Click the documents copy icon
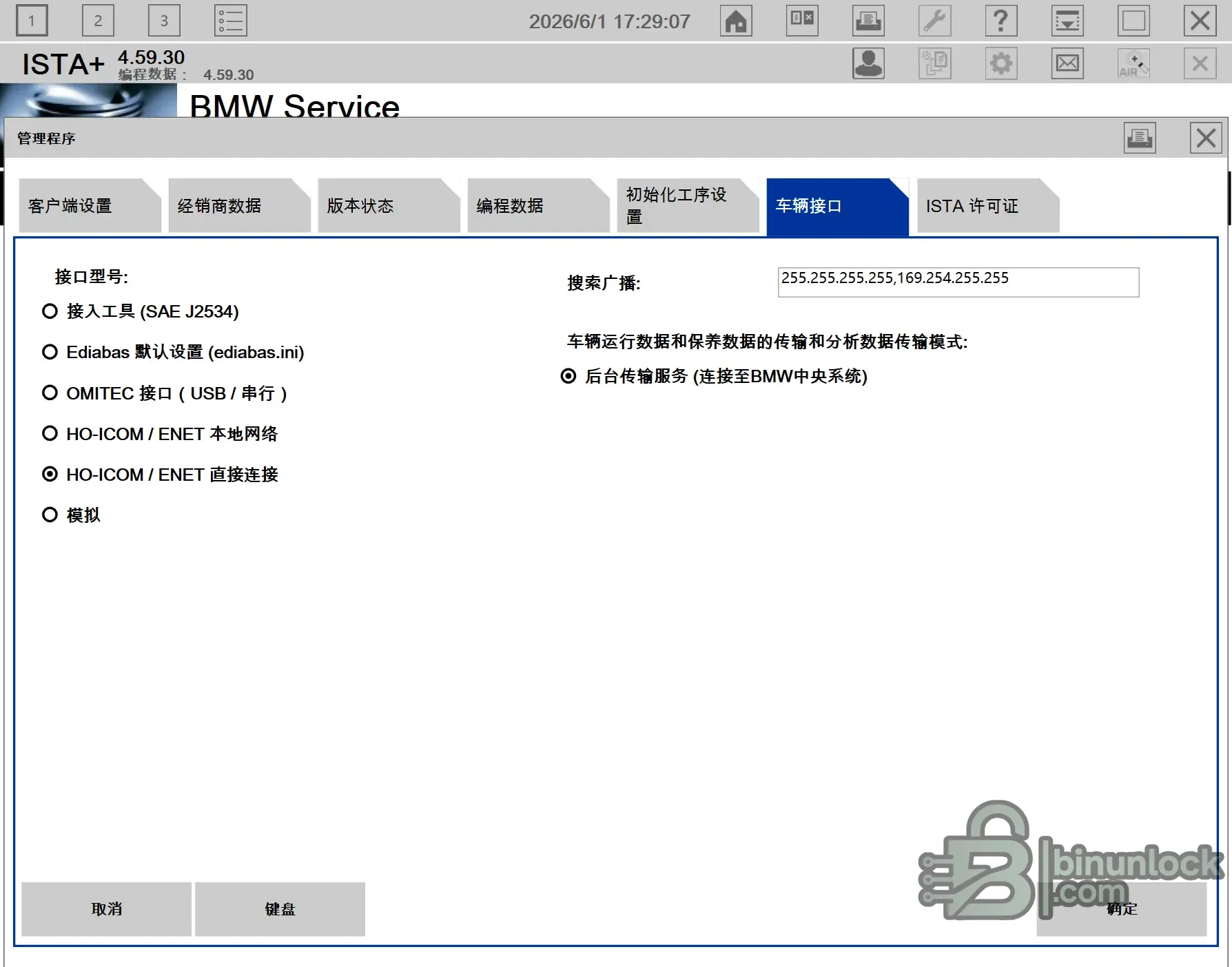 [x=934, y=63]
